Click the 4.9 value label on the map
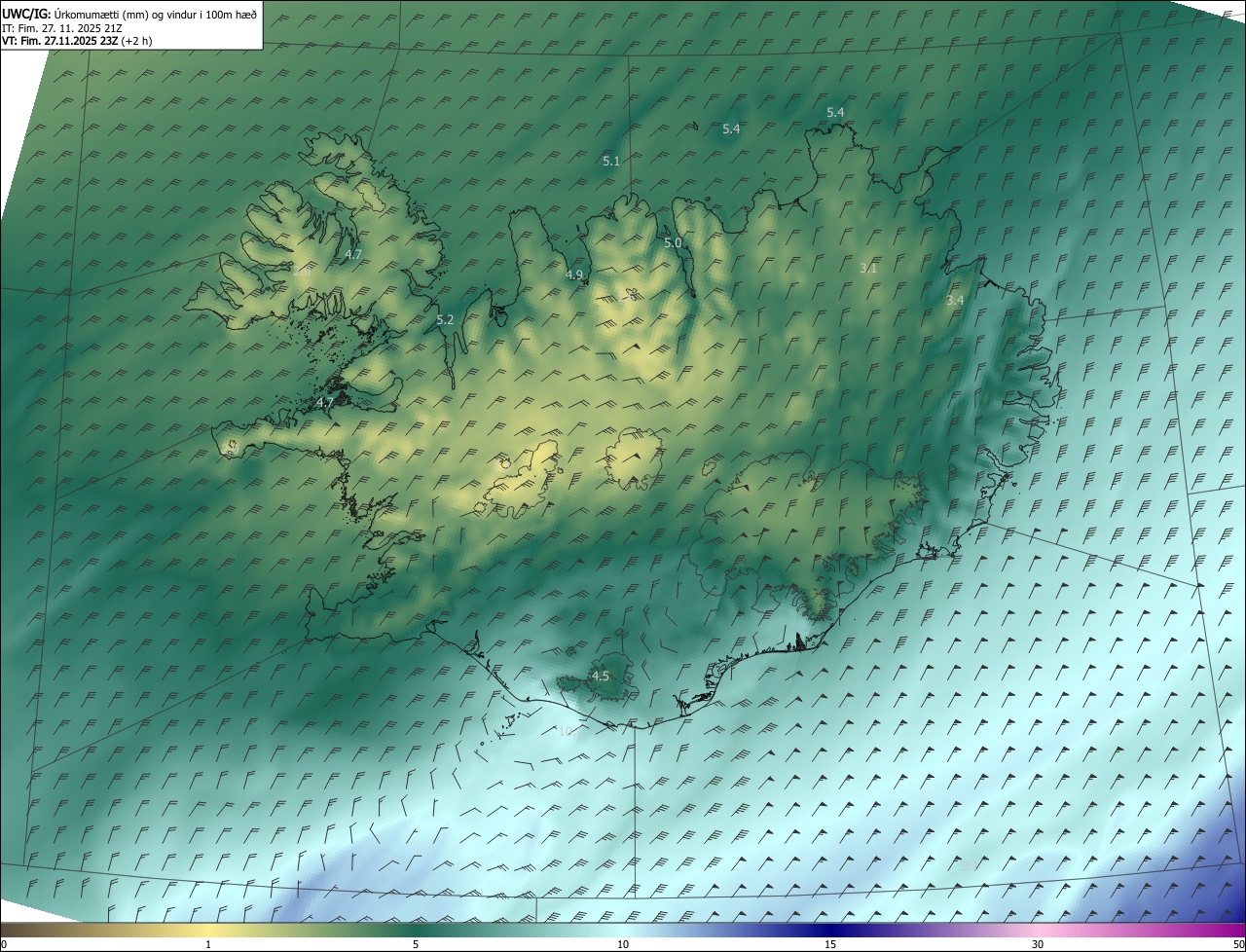Image resolution: width=1246 pixels, height=952 pixels. click(574, 275)
